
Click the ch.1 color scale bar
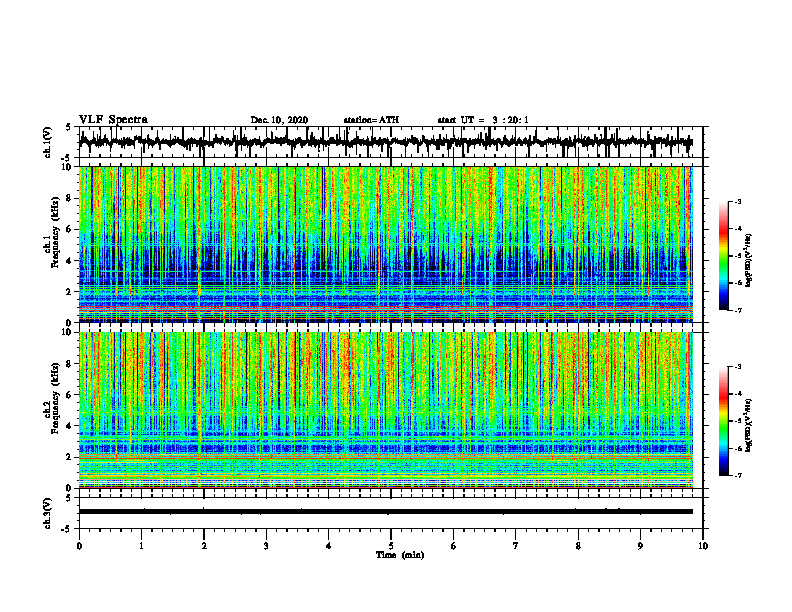click(724, 256)
